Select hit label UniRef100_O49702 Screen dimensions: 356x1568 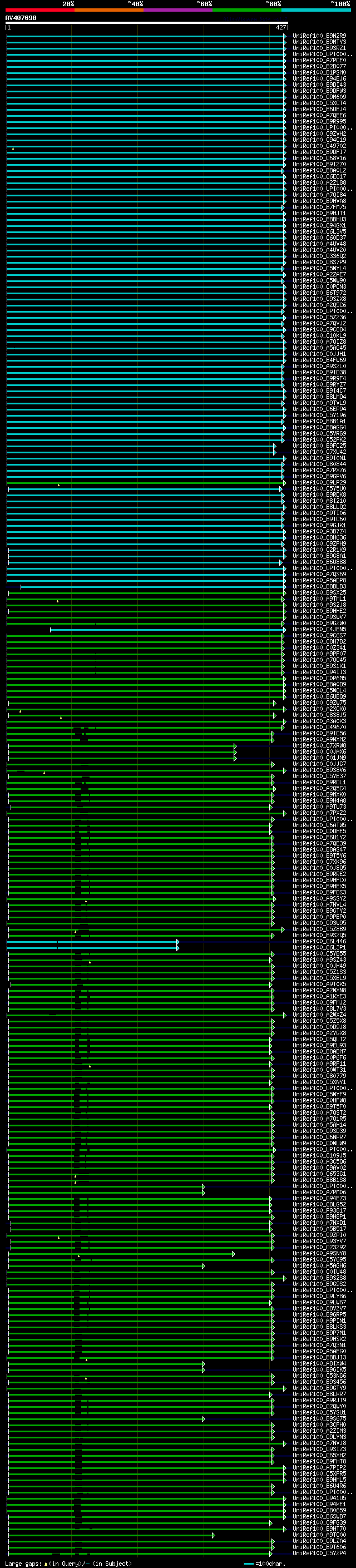(x=319, y=146)
